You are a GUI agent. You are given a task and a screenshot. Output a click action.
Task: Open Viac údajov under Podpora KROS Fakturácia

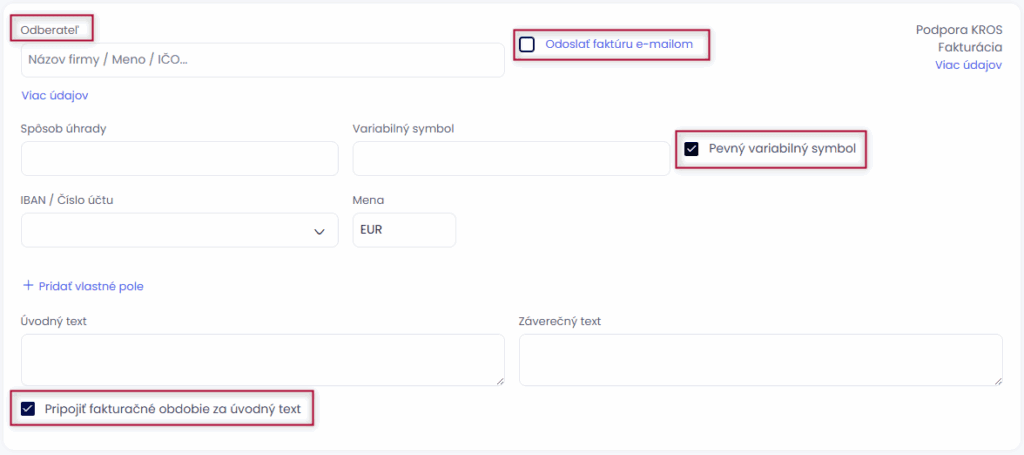[x=968, y=64]
